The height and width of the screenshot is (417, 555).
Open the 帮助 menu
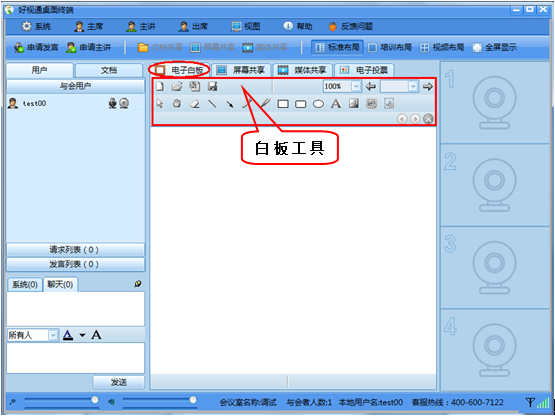(298, 26)
